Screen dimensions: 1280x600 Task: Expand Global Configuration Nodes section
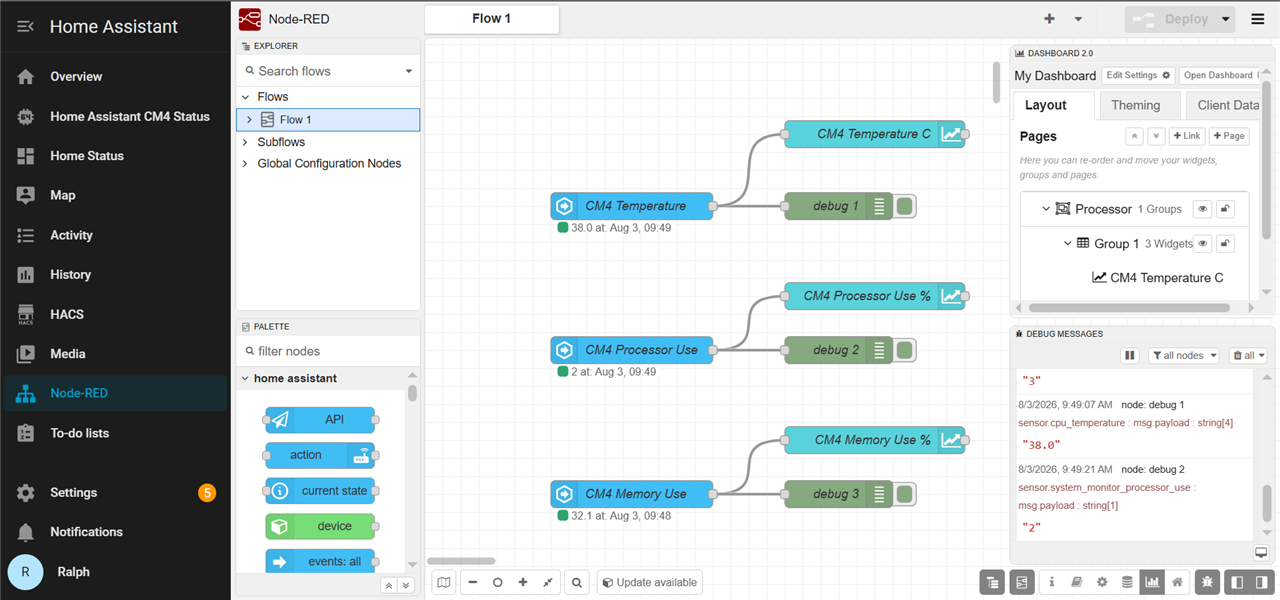pos(245,164)
